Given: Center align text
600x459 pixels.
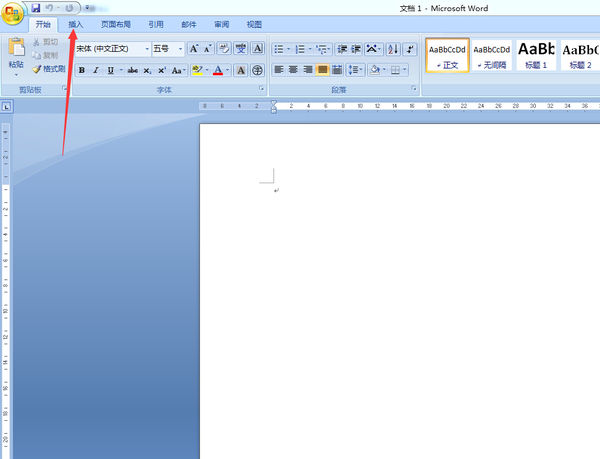Looking at the screenshot, I should [293, 70].
